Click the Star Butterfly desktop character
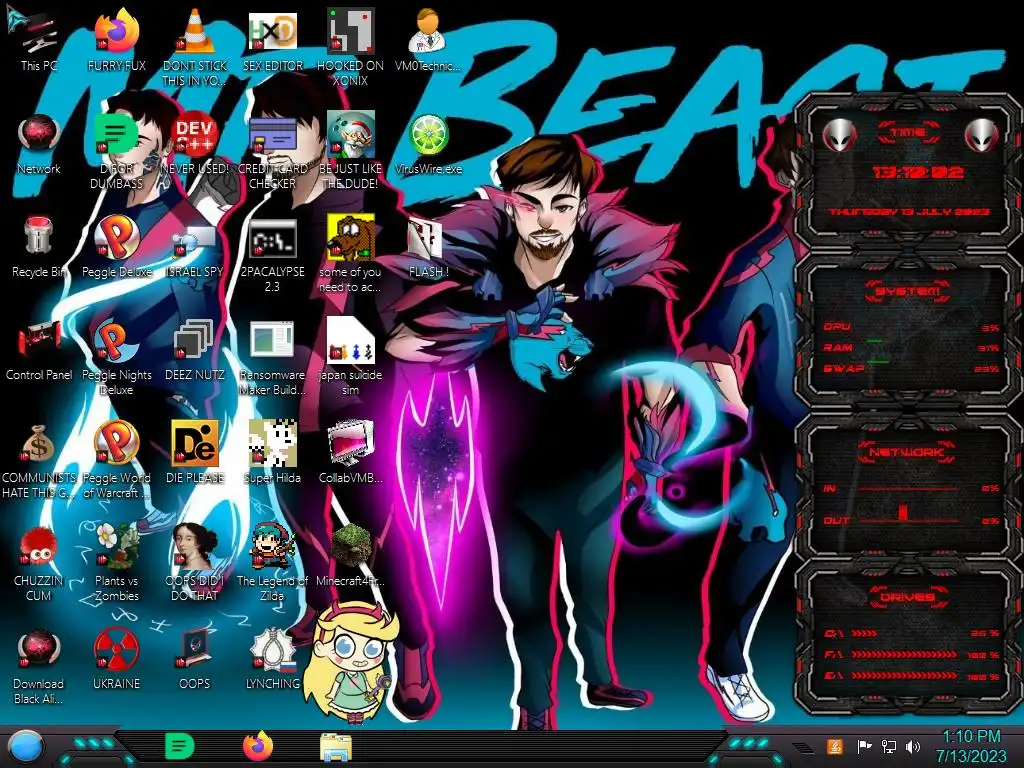 (351, 662)
